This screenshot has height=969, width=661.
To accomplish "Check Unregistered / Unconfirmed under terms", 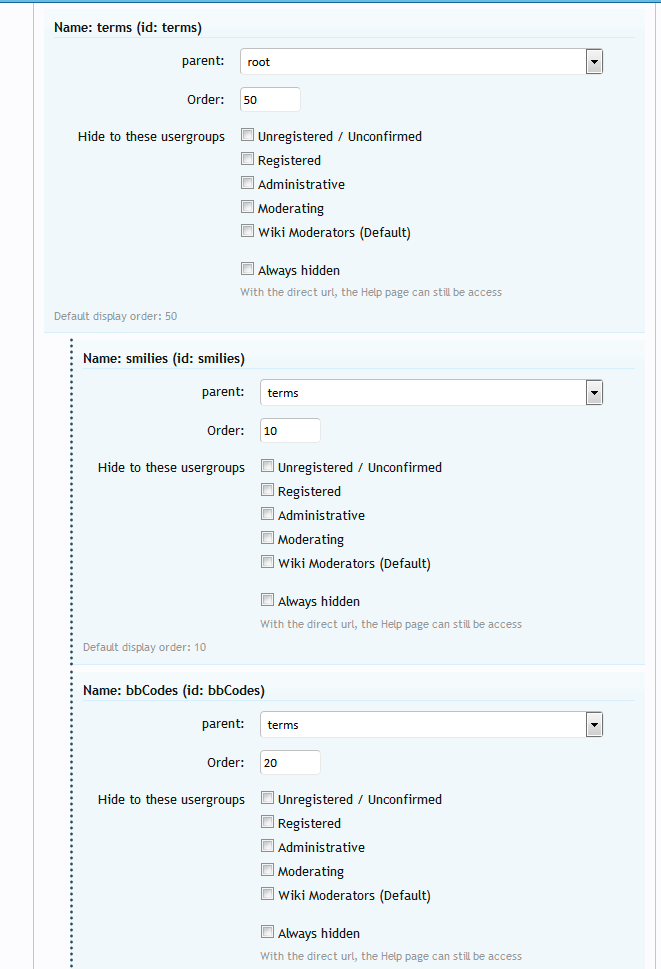I will (247, 135).
